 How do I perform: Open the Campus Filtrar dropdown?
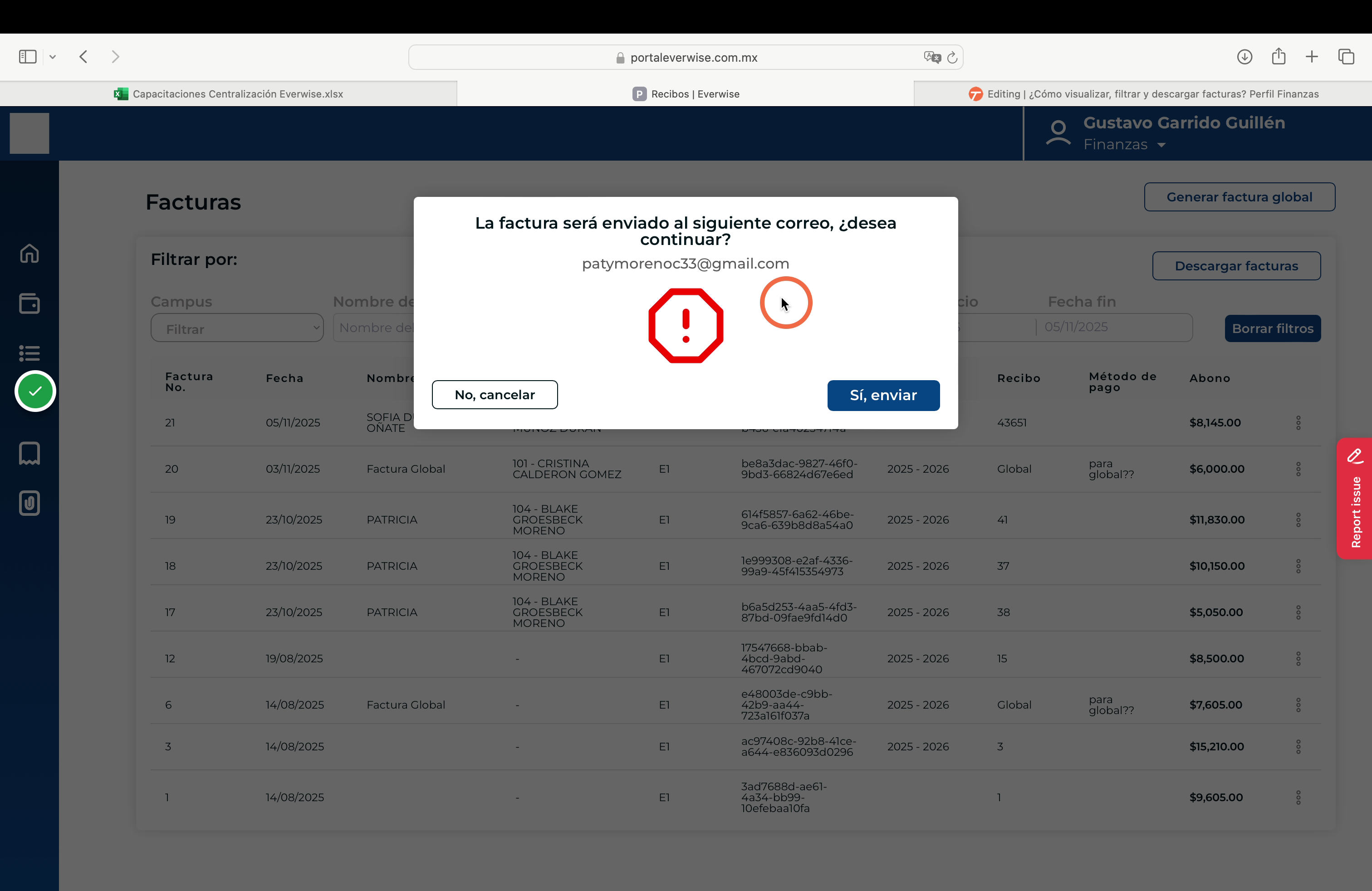[x=237, y=328]
